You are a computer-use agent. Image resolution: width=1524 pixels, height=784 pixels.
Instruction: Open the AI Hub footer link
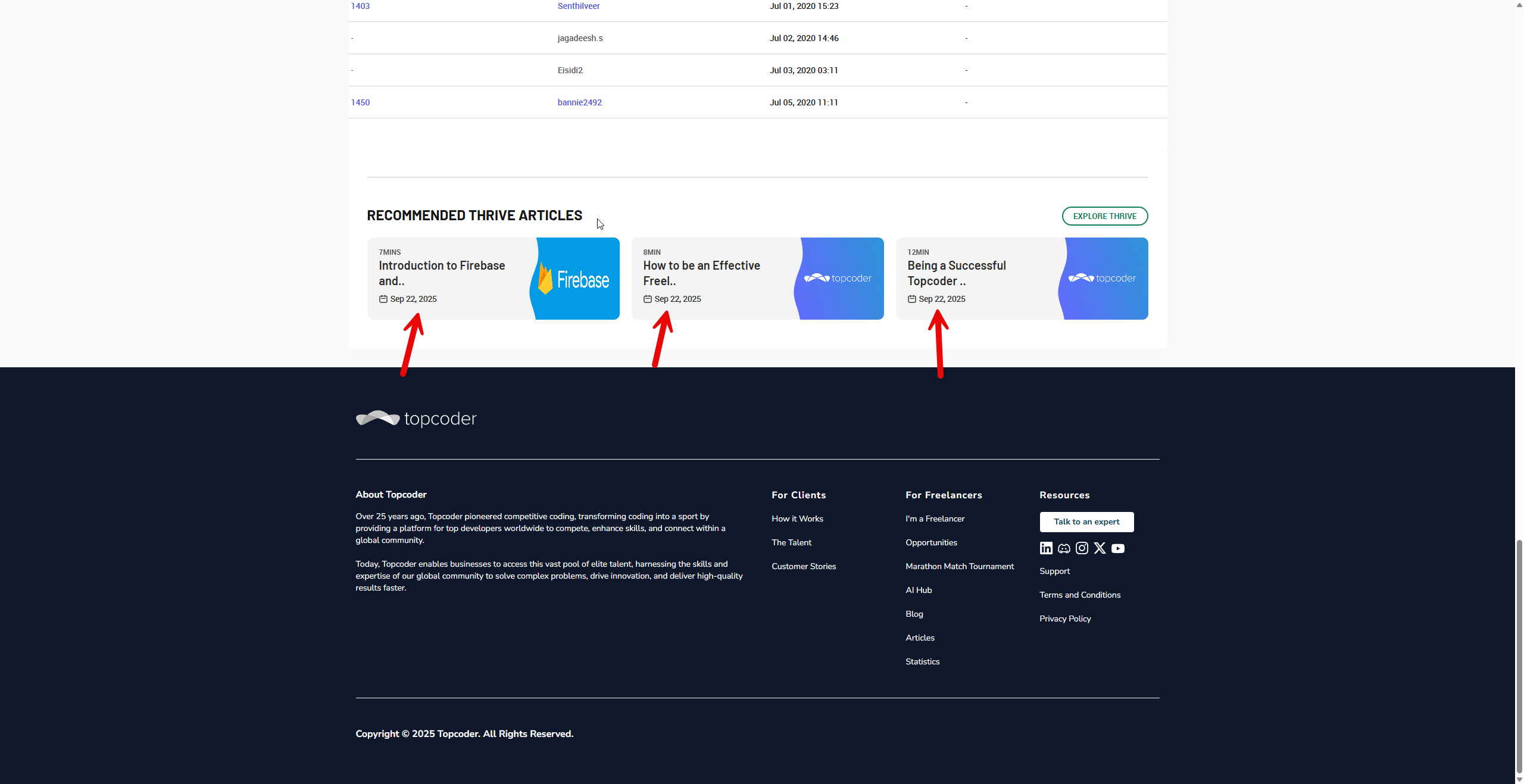pyautogui.click(x=918, y=590)
